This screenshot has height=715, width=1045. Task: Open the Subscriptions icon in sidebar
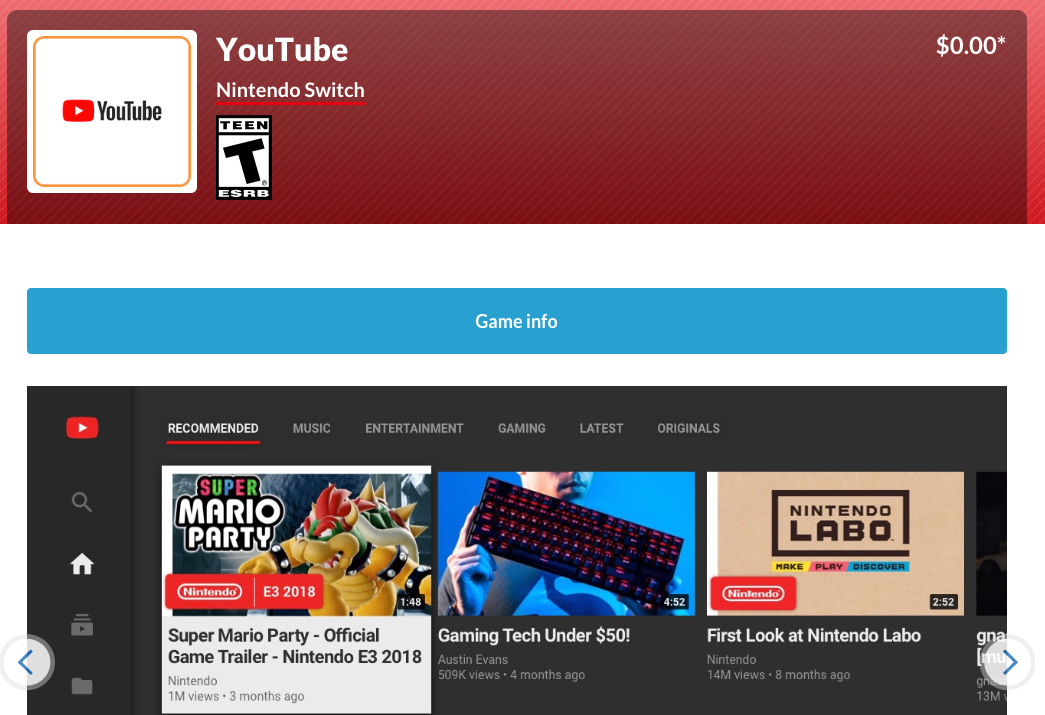(x=82, y=624)
